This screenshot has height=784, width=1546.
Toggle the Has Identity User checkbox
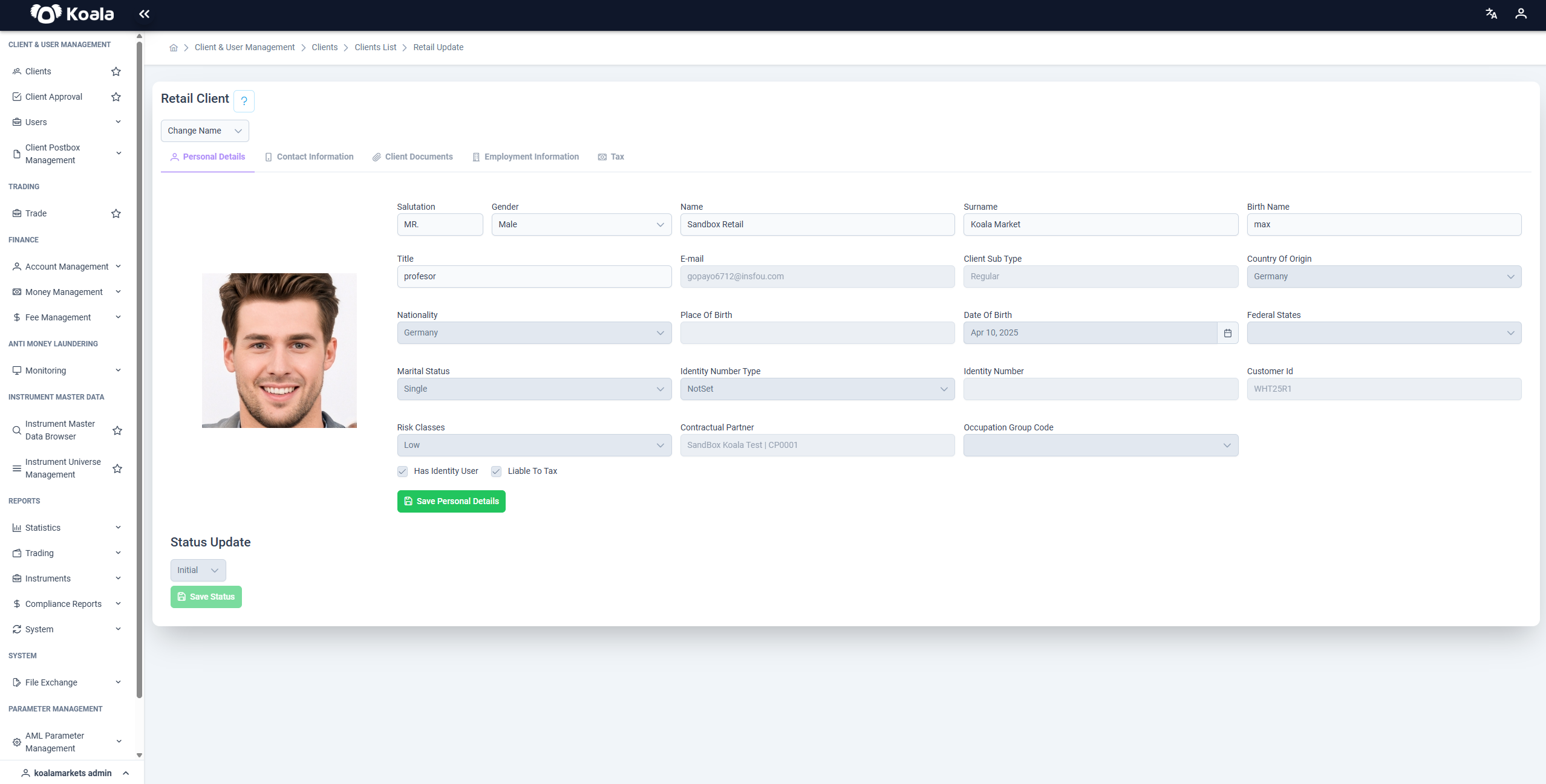pos(402,471)
